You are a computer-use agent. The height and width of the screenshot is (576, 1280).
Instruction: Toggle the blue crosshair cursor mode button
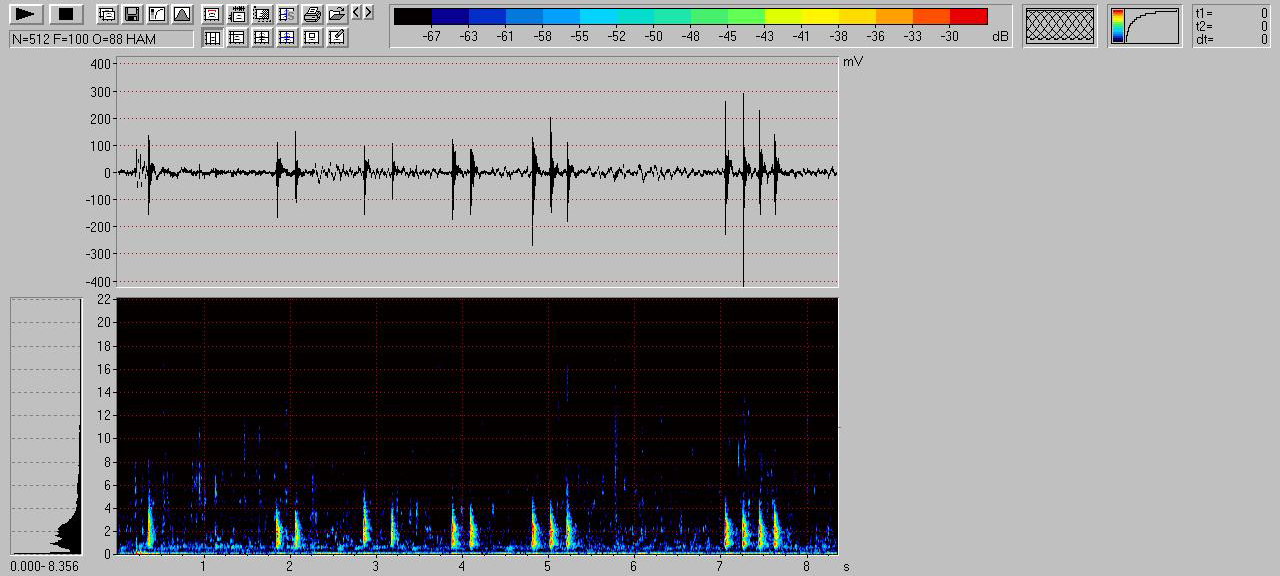point(287,38)
